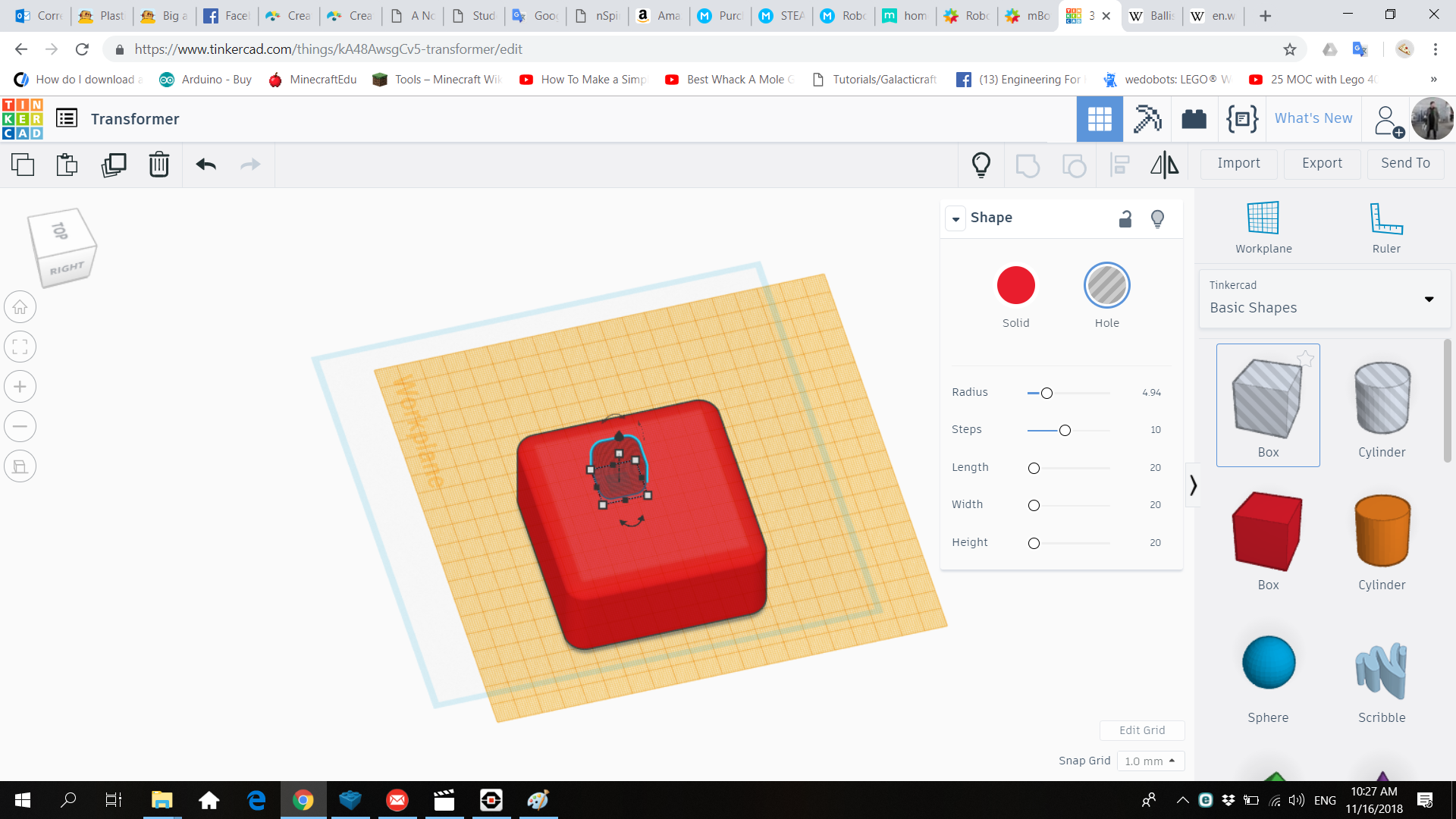Open the Snap Grid dropdown

coord(1150,761)
